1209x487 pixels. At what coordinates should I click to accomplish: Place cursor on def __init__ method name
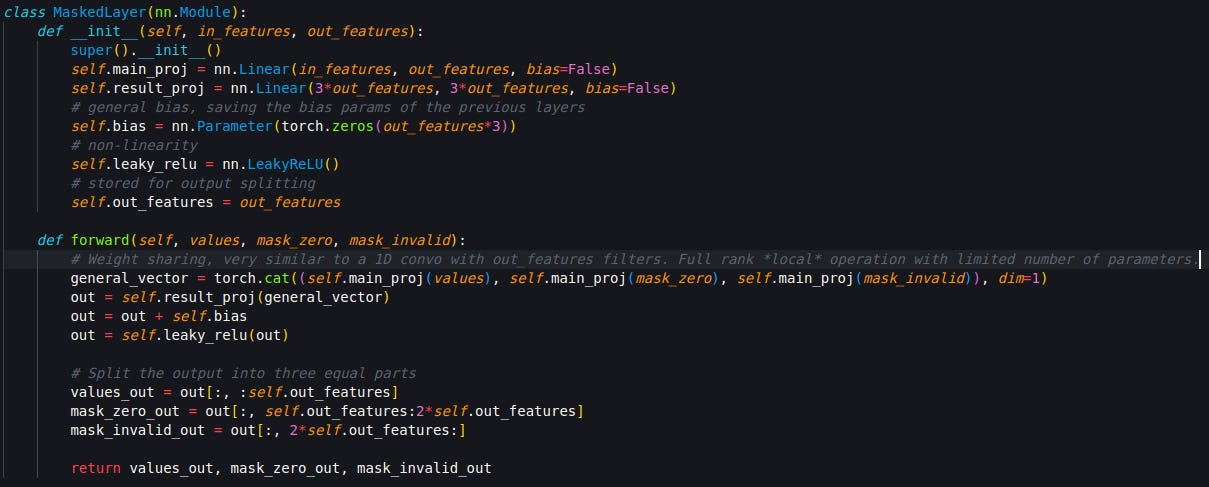coord(104,31)
